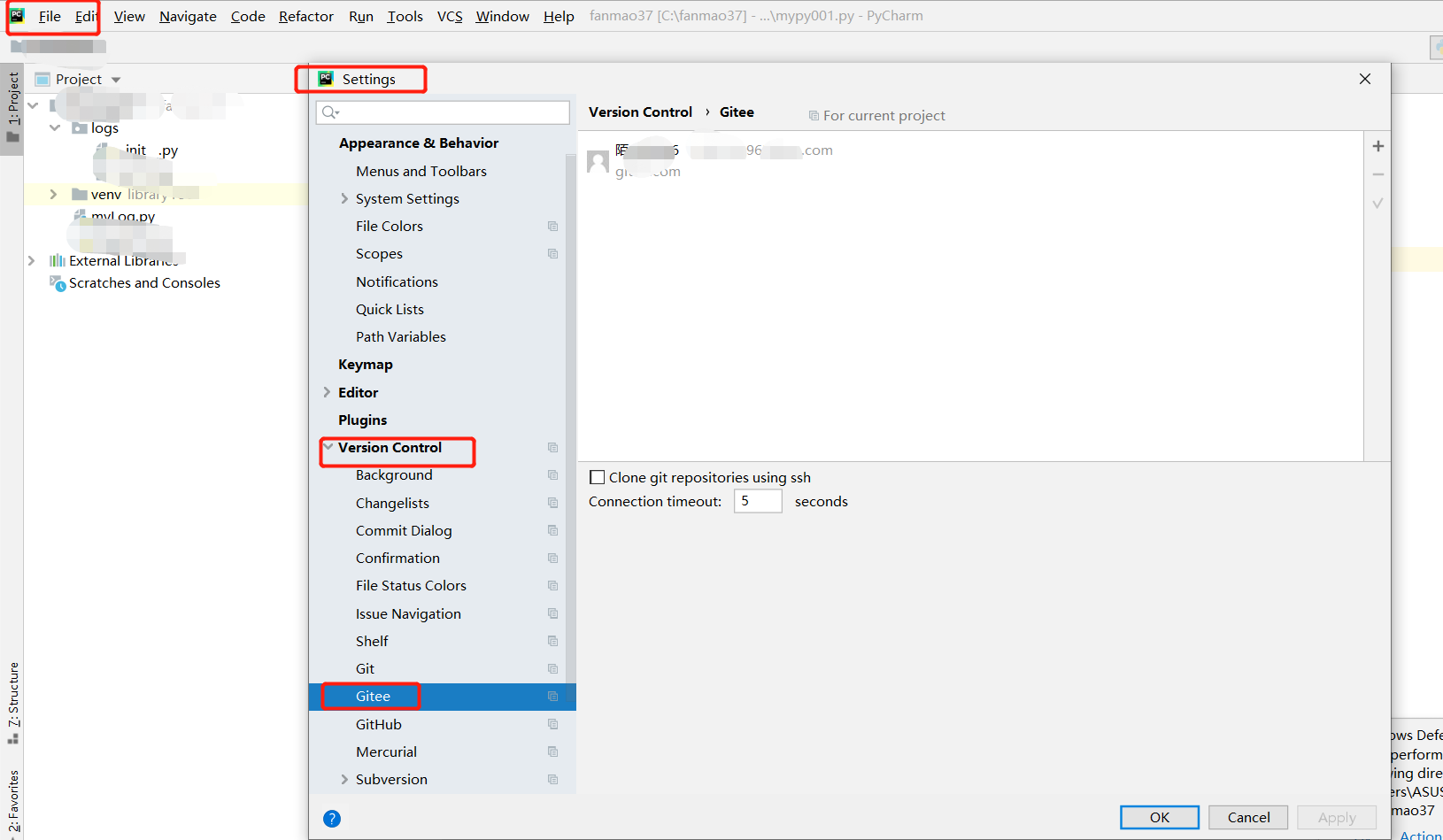
Task: Click the project-level icon beside Issue Navigation
Action: tap(553, 613)
